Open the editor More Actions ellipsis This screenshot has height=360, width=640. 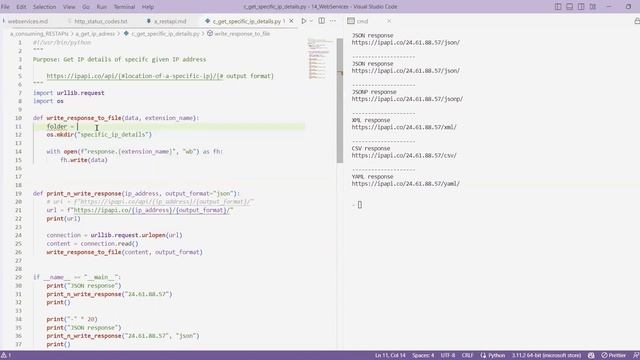click(333, 21)
